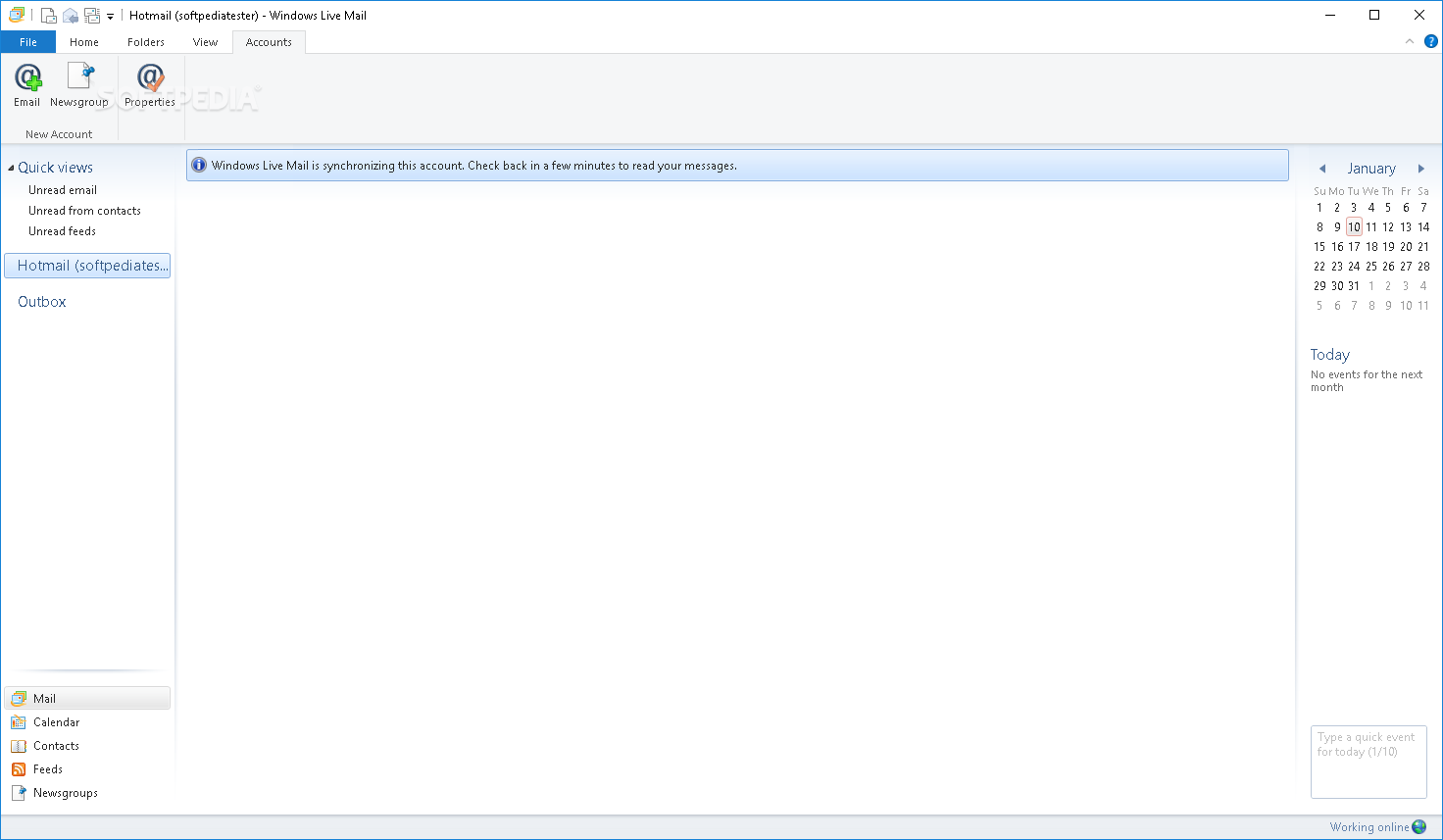The width and height of the screenshot is (1443, 840).
Task: Click the quick event input box
Action: point(1368,762)
